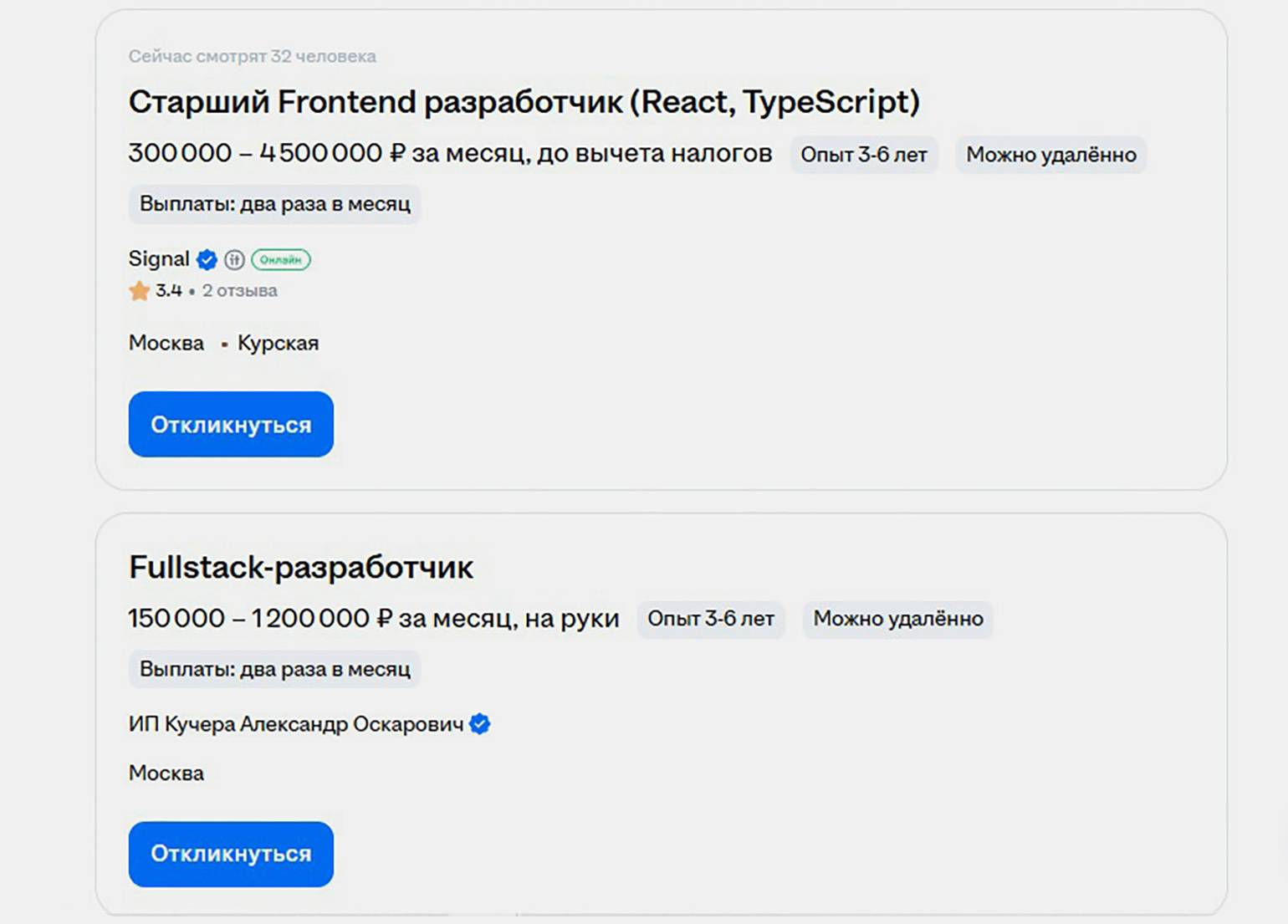Screen dimensions: 1288x924
Task: Click verified badge next to ИП Кучера
Action: [x=480, y=724]
